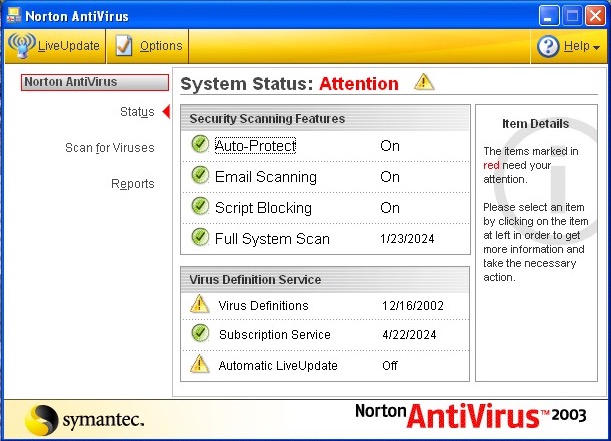Open the Reports section
The height and width of the screenshot is (441, 611).
tap(133, 184)
